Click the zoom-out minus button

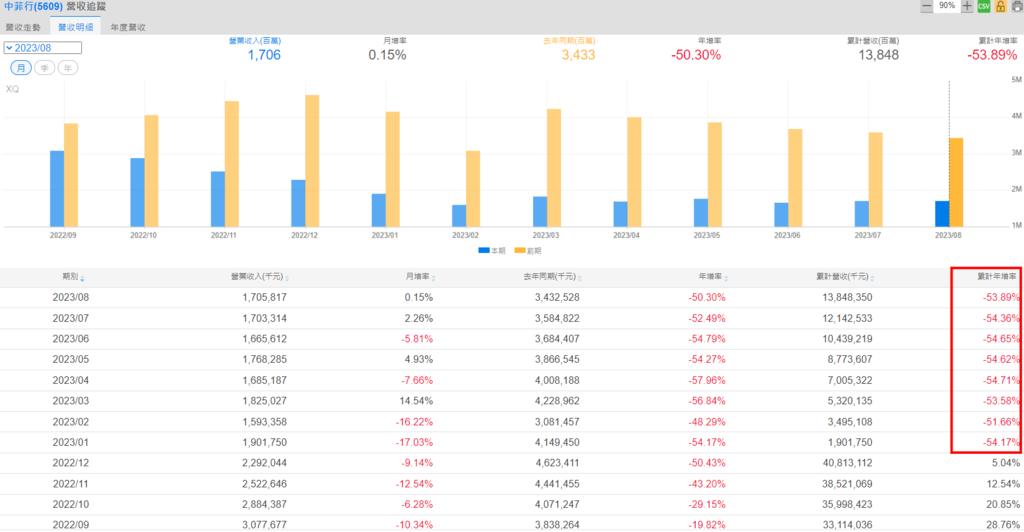(926, 7)
